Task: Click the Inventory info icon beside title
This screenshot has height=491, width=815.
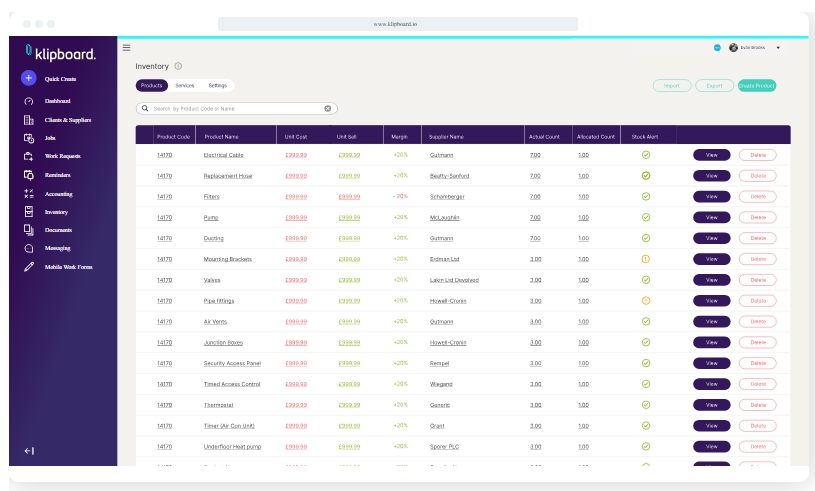Action: tap(178, 66)
